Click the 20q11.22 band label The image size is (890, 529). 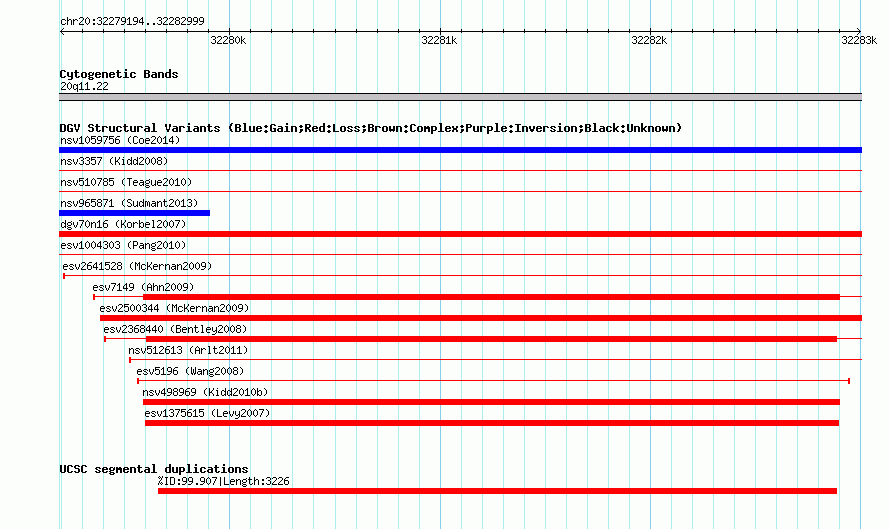[x=84, y=86]
